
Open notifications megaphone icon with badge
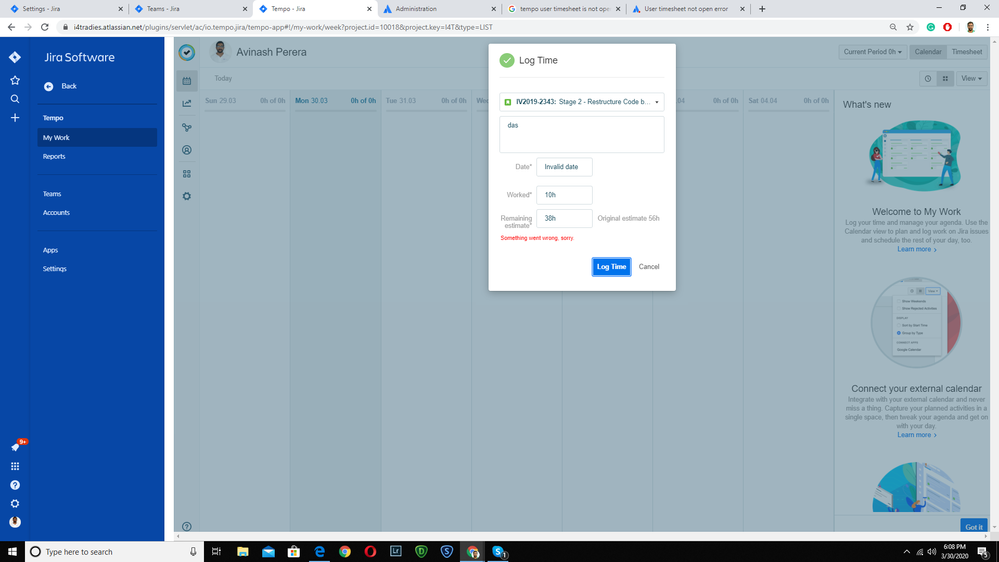click(x=16, y=446)
